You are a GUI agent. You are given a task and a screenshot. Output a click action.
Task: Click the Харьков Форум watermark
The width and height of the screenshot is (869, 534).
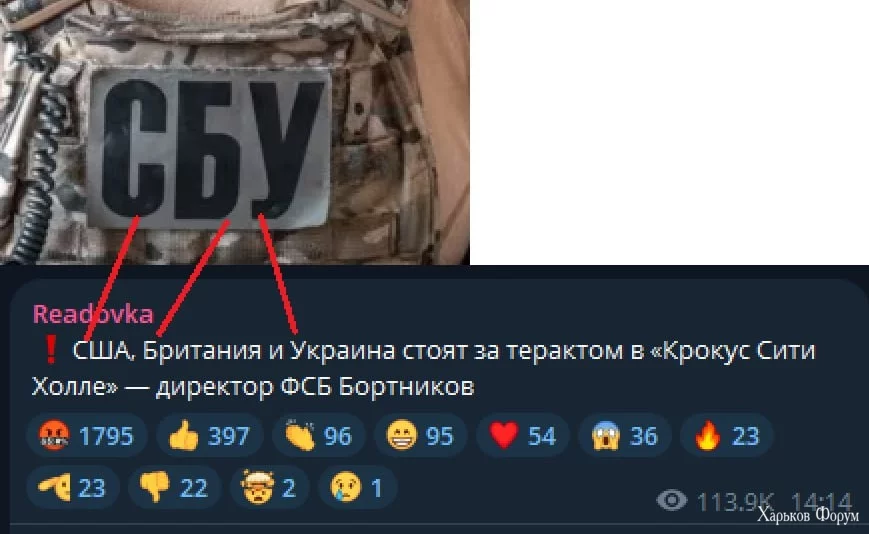(x=807, y=515)
